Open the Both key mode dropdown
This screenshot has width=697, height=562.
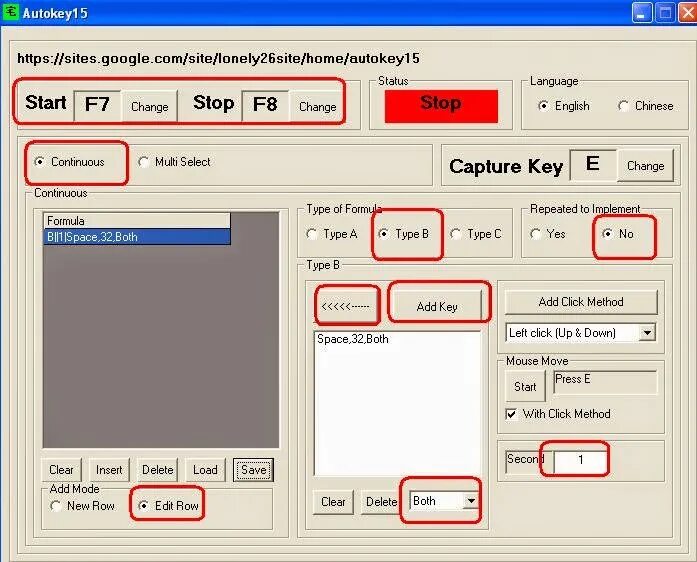click(x=471, y=502)
